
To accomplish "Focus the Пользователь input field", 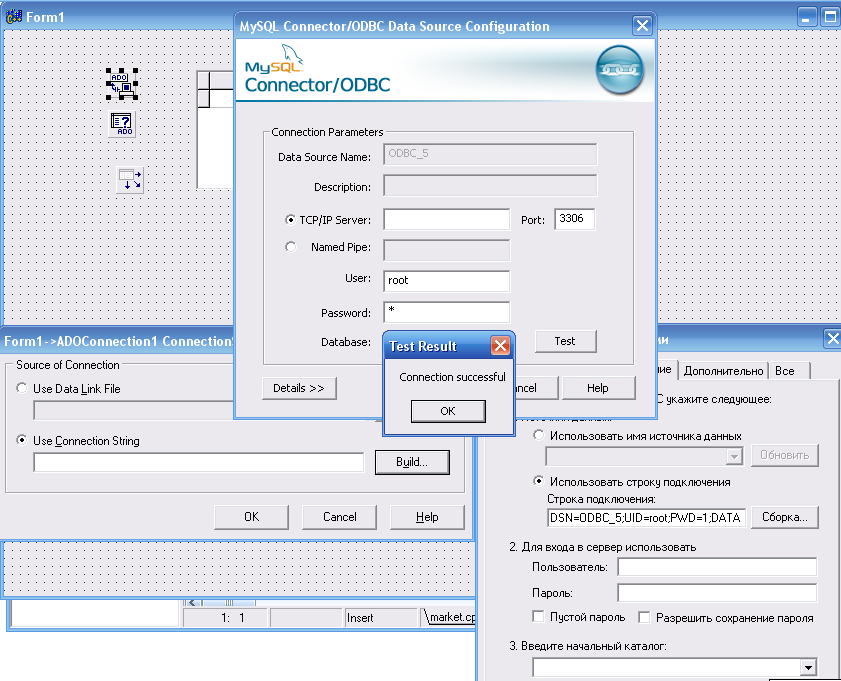I will (717, 567).
